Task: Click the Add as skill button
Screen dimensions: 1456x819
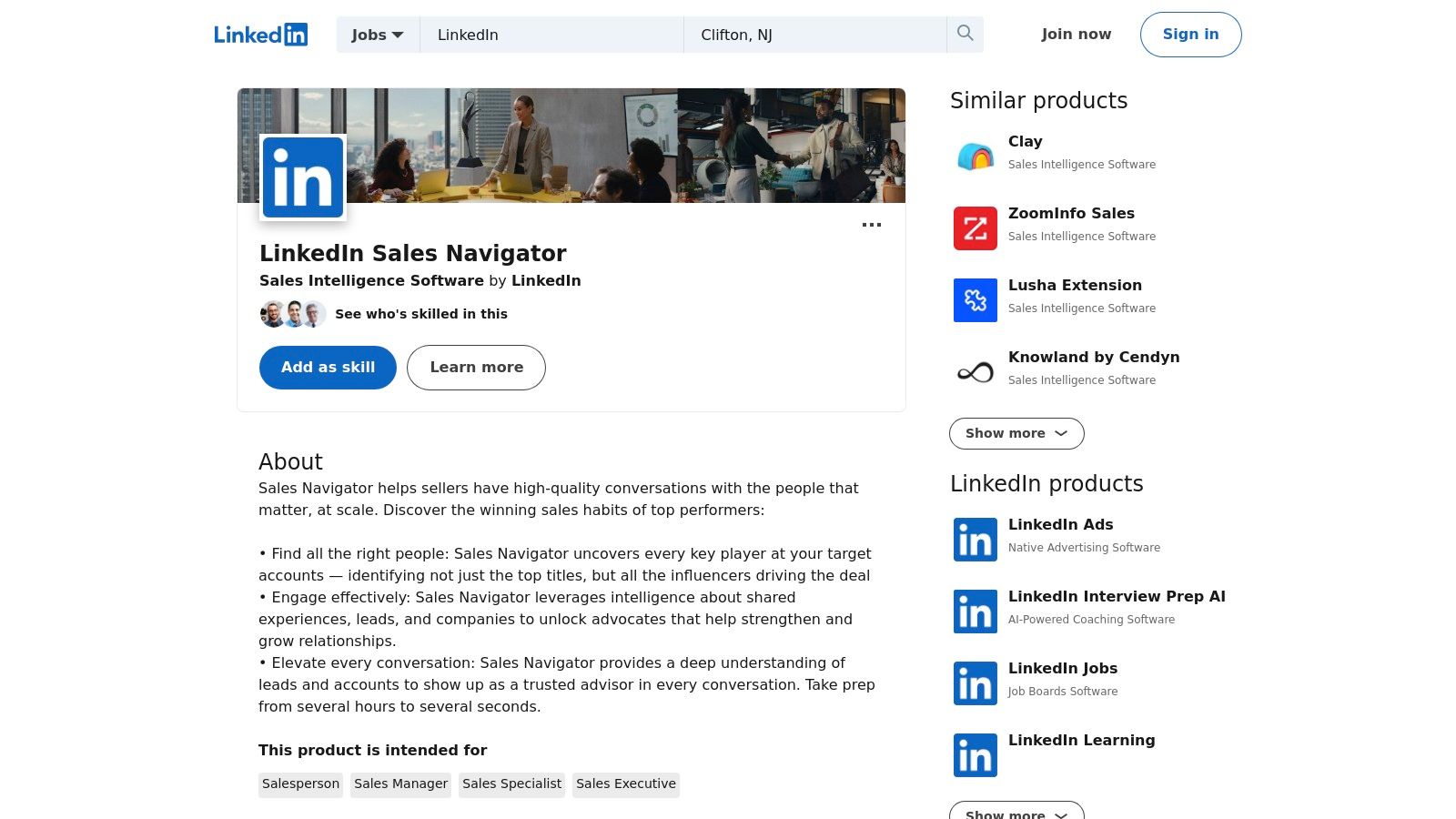Action: point(328,368)
